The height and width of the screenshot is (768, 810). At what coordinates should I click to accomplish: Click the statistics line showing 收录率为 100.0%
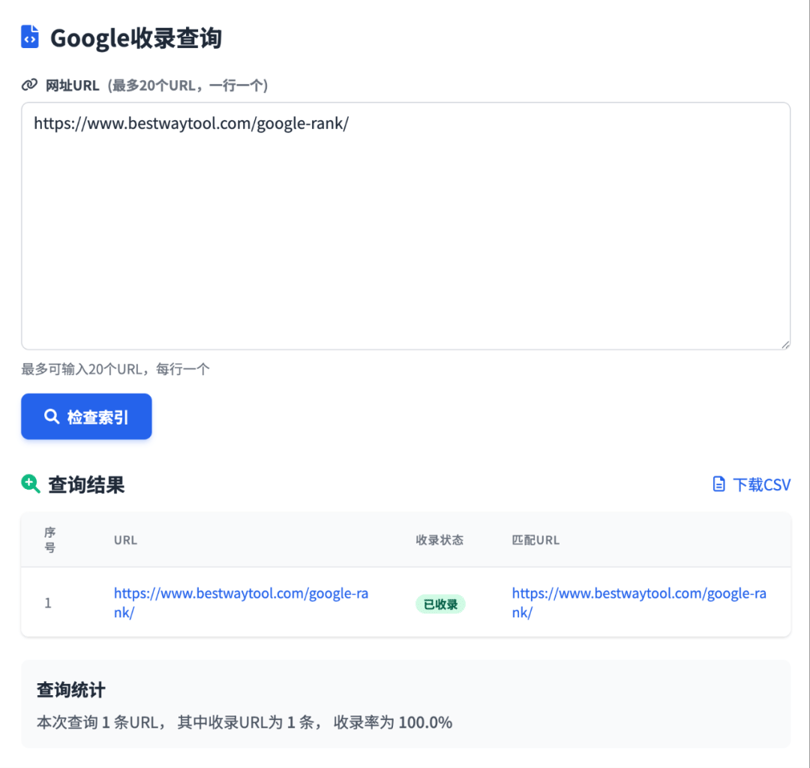coord(244,722)
